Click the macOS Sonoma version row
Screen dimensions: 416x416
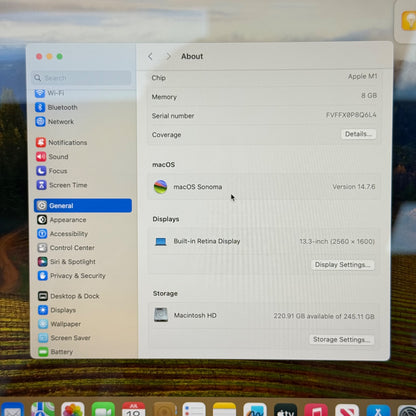pyautogui.click(x=264, y=187)
